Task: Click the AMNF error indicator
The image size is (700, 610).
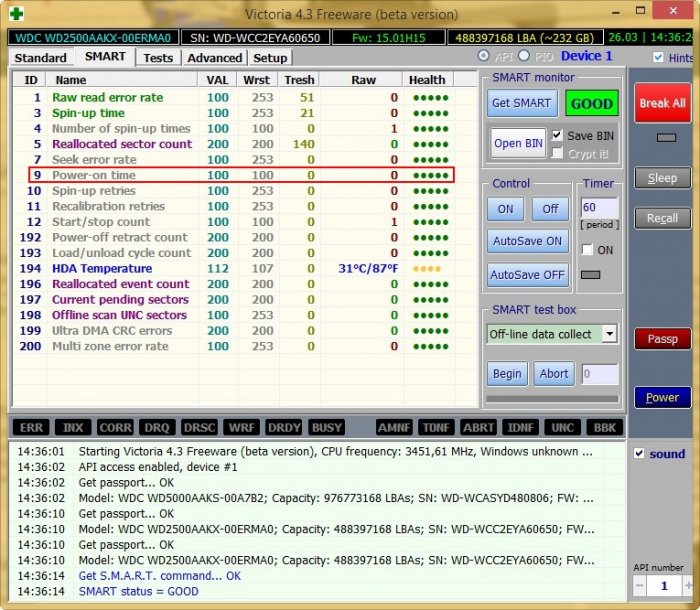Action: tap(394, 427)
